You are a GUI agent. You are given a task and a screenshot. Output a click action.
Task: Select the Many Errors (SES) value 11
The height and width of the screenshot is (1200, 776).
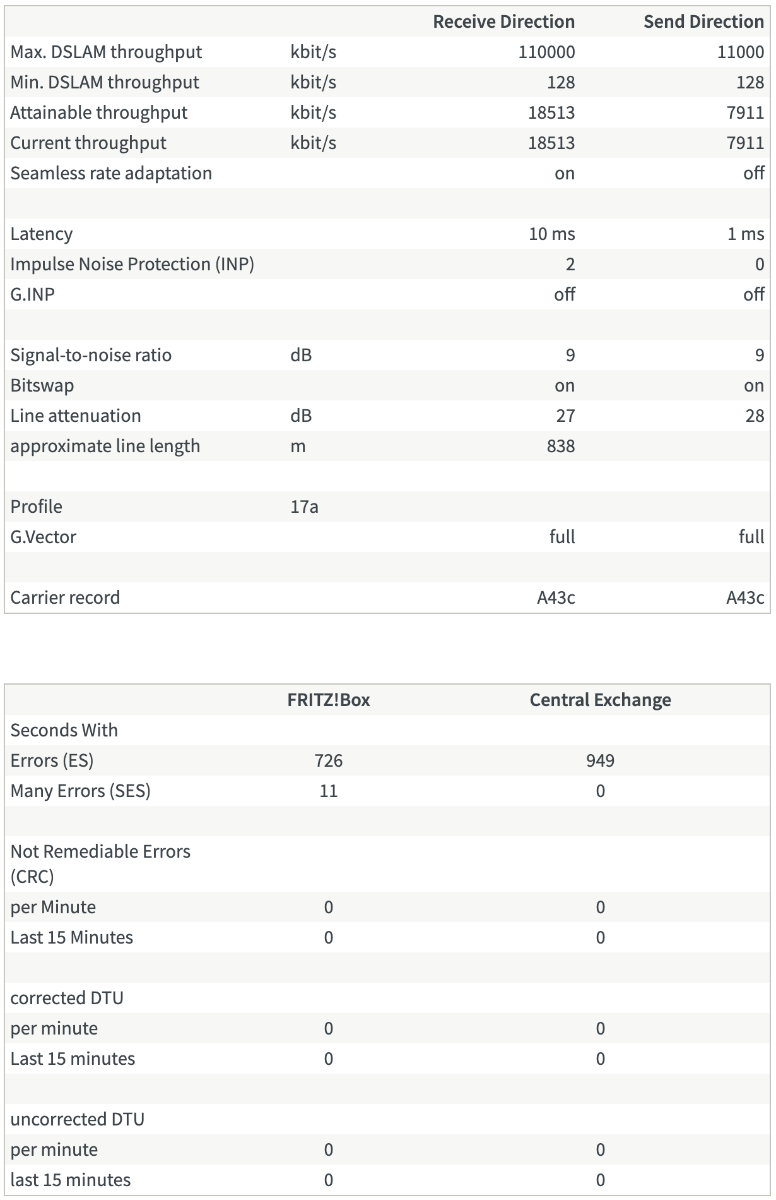point(328,791)
